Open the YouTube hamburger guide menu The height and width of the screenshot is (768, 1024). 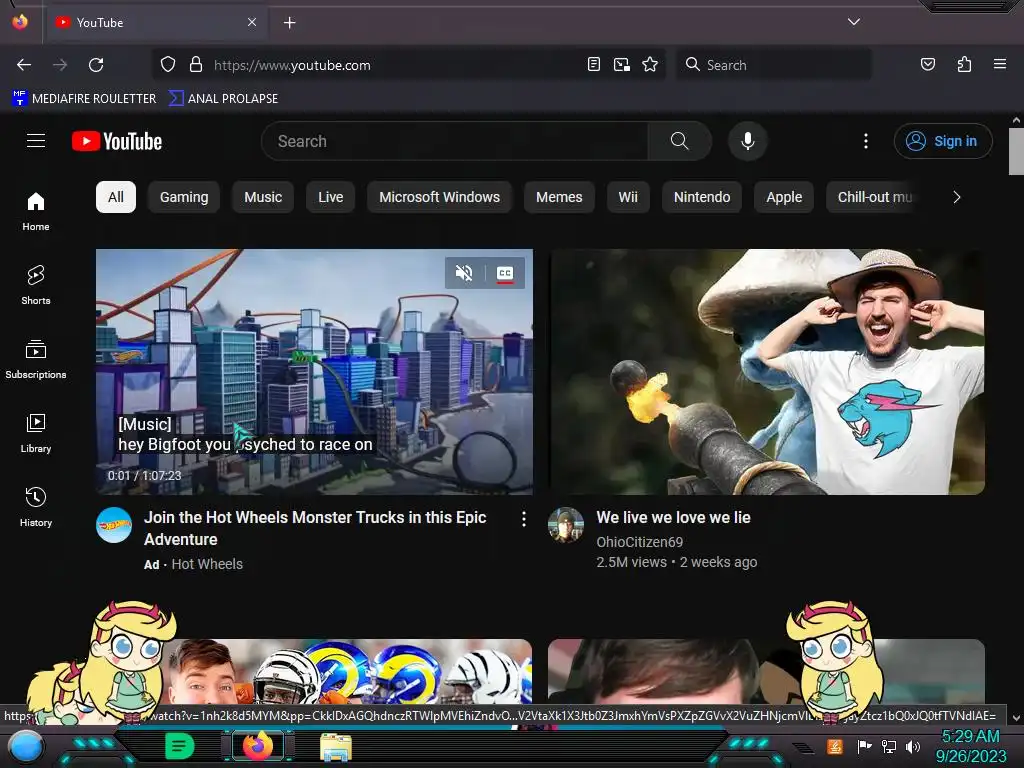pos(36,140)
